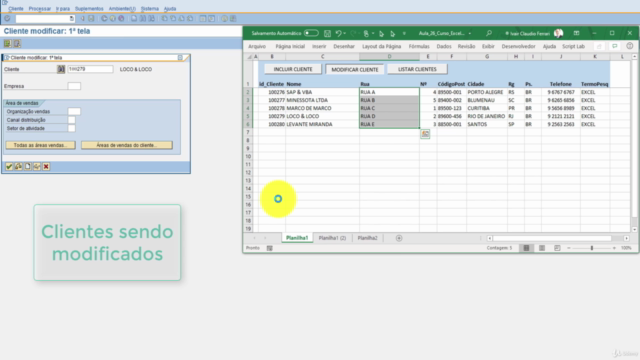This screenshot has width=640, height=360.
Task: Open SAP Sistema menu
Action: 150,9
